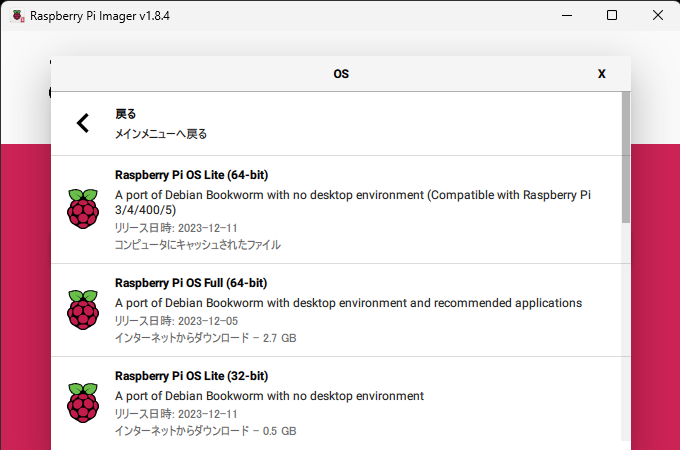Screen dimensions: 680x450
Task: Minimize the Raspberry Pi Imager window
Action: [565, 16]
